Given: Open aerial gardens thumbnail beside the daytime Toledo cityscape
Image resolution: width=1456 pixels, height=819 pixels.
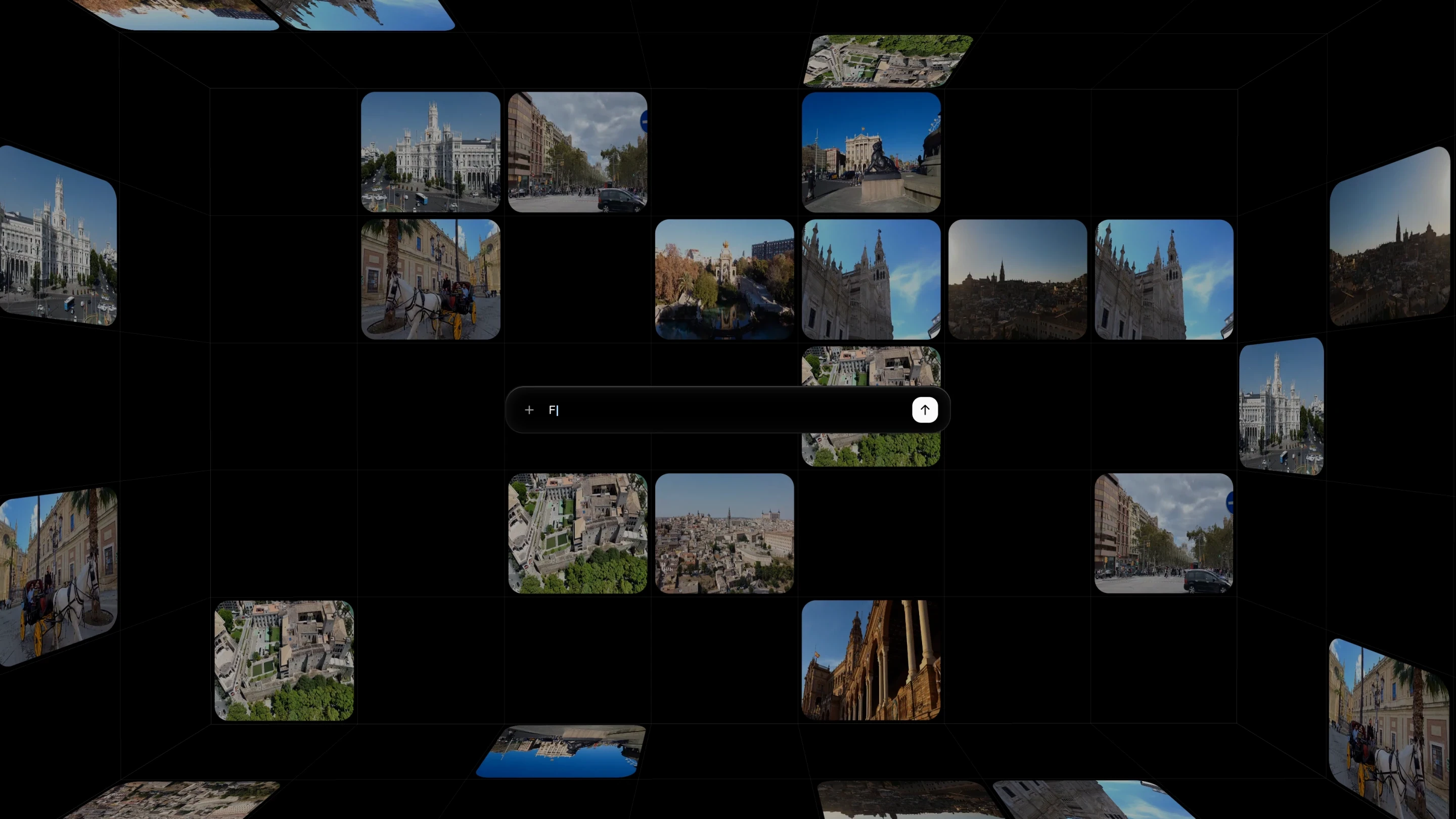Looking at the screenshot, I should point(578,533).
